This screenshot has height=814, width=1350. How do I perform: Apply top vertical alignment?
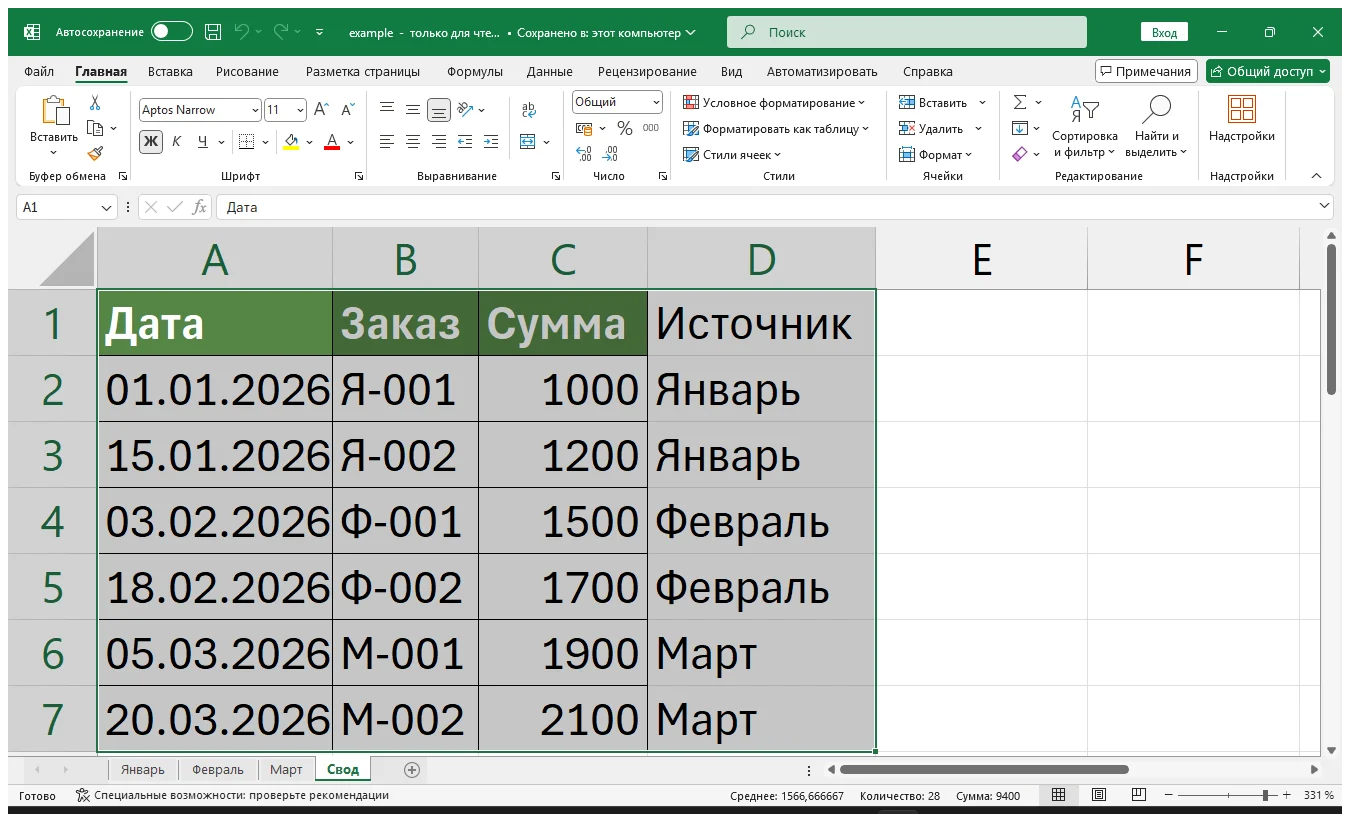click(387, 109)
